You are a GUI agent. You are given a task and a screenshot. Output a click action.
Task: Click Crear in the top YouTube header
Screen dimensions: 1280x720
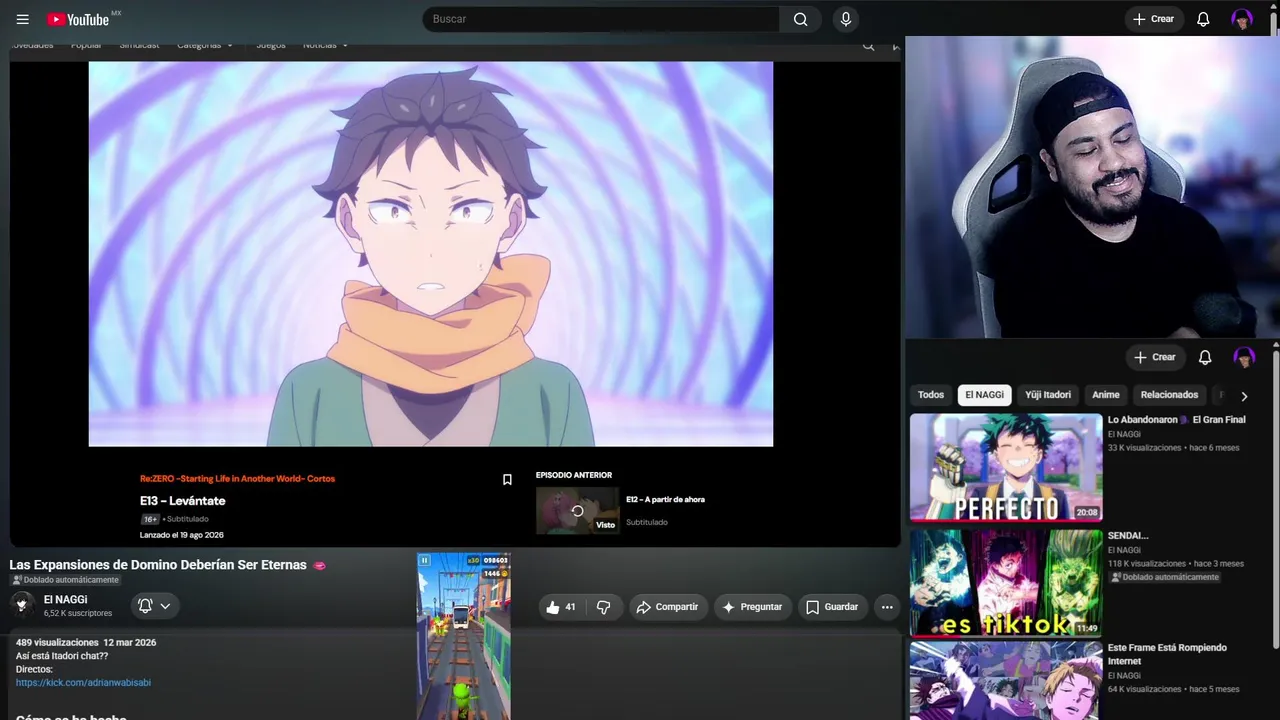[1153, 19]
